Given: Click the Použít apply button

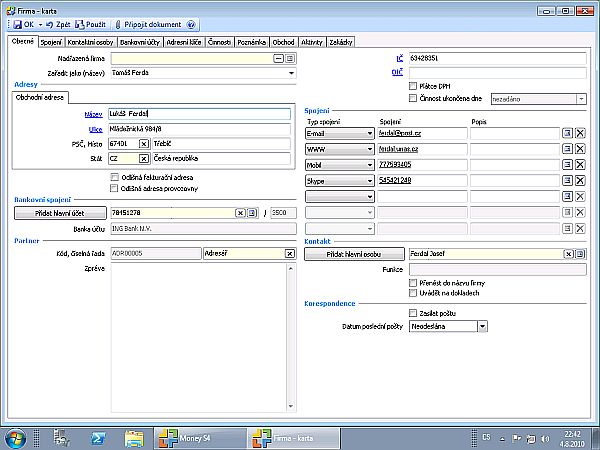Looking at the screenshot, I should coord(90,24).
